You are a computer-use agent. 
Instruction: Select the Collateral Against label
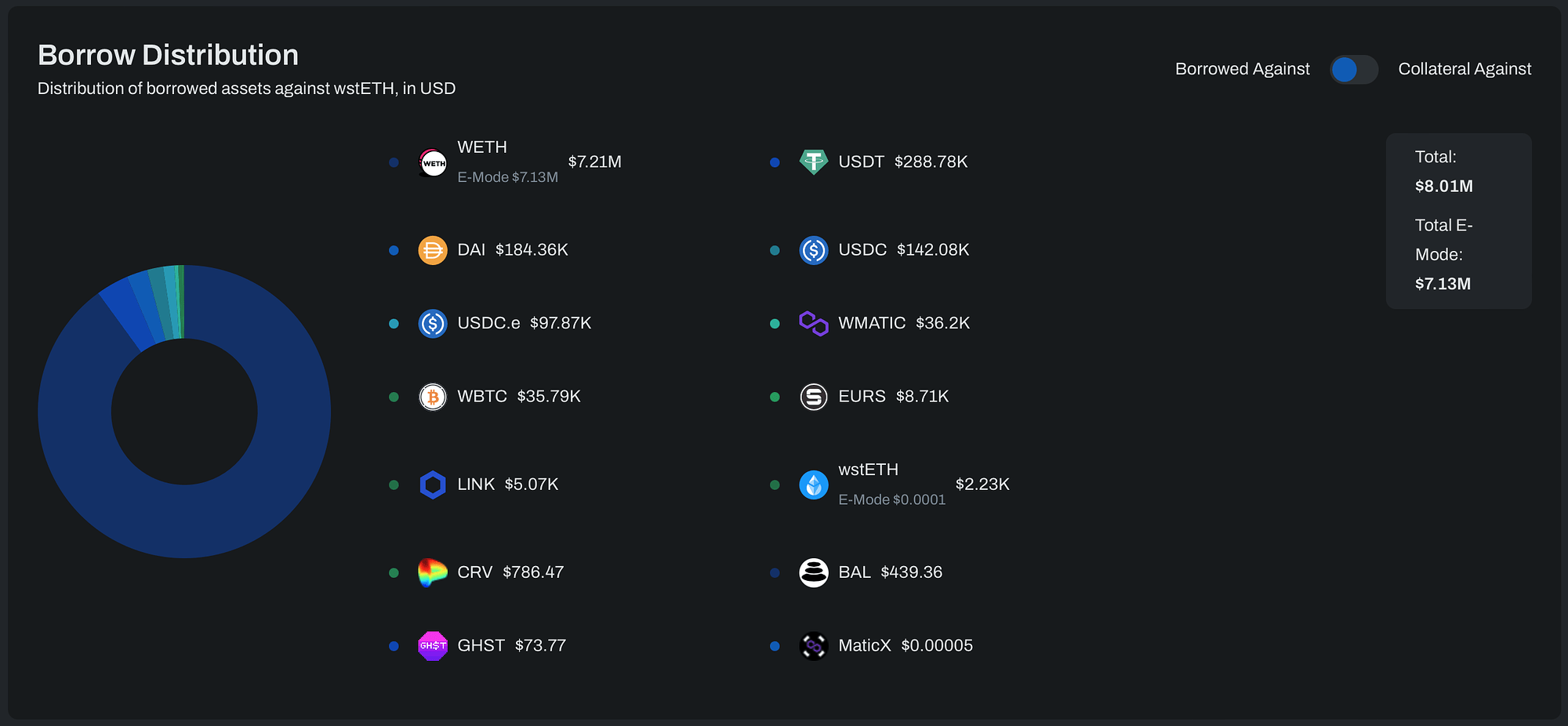[x=1464, y=70]
